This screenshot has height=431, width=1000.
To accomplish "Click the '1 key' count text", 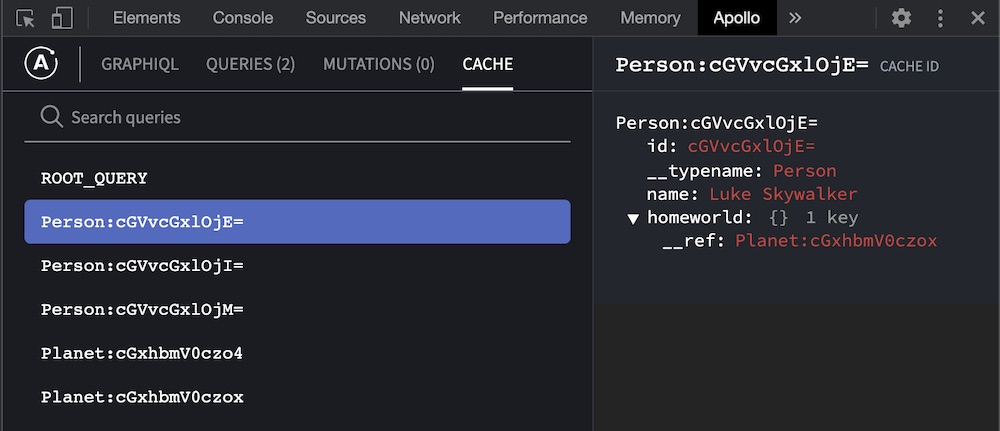I will click(832, 218).
